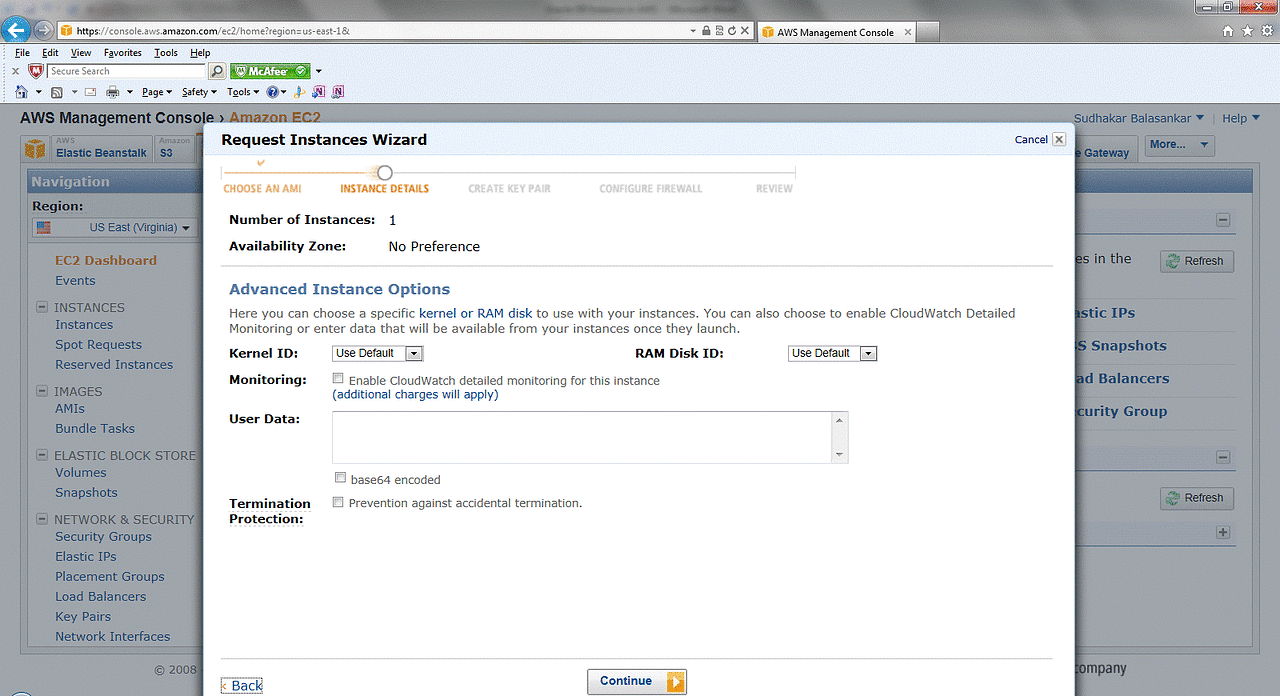Click the first OneNote toolbar icon

tap(318, 92)
